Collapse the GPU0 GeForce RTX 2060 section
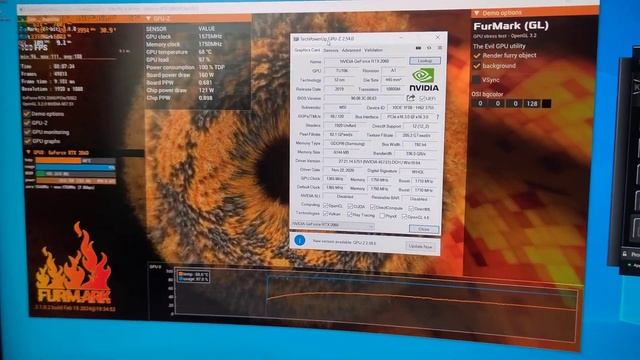 pos(28,152)
